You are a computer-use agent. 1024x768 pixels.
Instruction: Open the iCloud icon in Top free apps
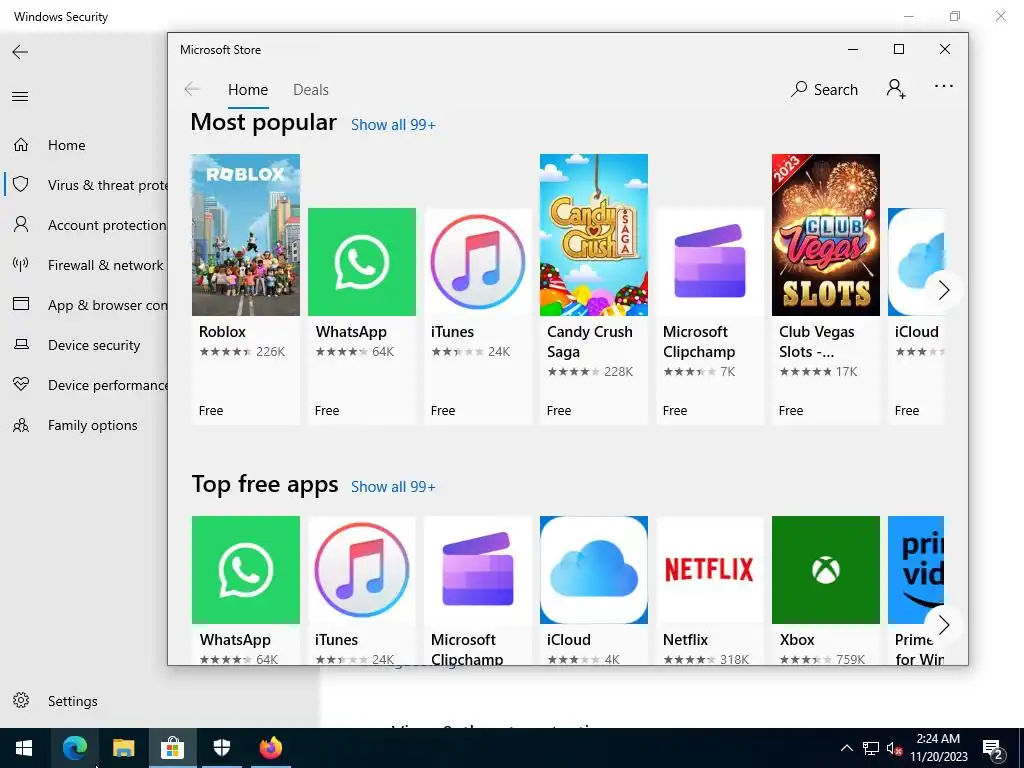pos(594,570)
